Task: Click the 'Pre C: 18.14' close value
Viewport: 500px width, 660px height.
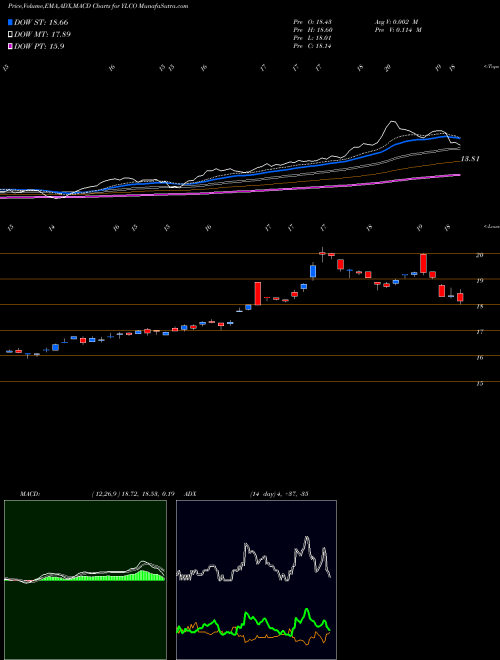Action: 312,46
